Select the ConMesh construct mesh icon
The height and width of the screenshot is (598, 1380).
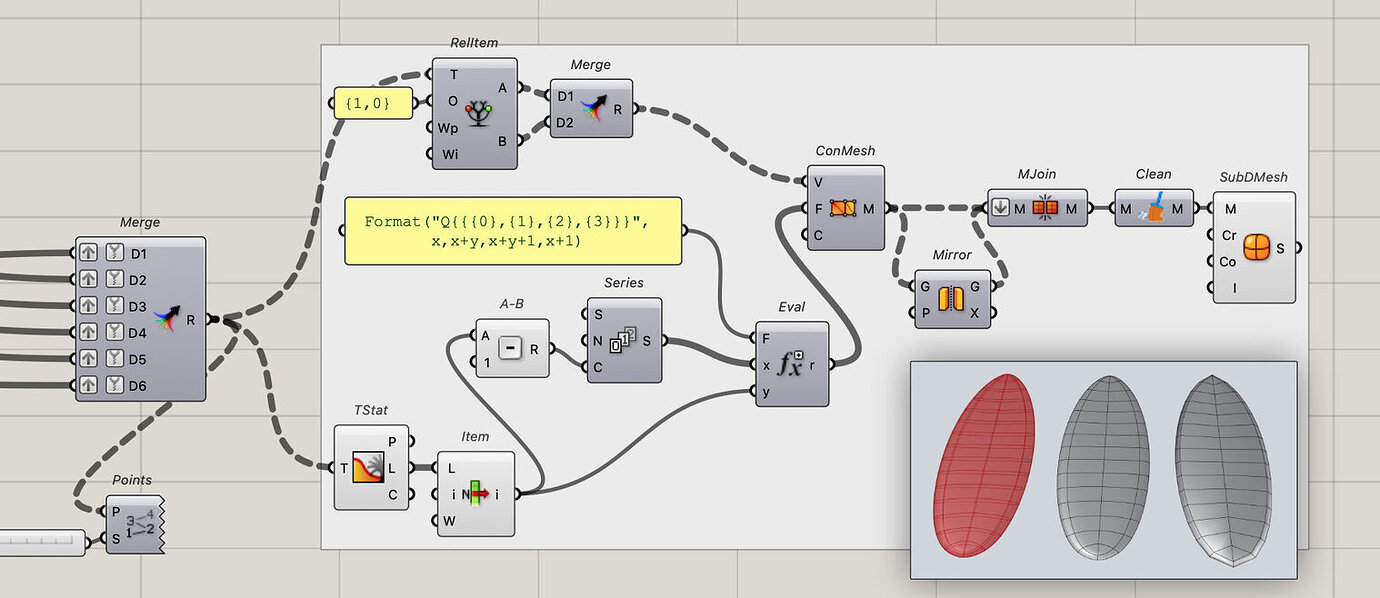point(845,207)
